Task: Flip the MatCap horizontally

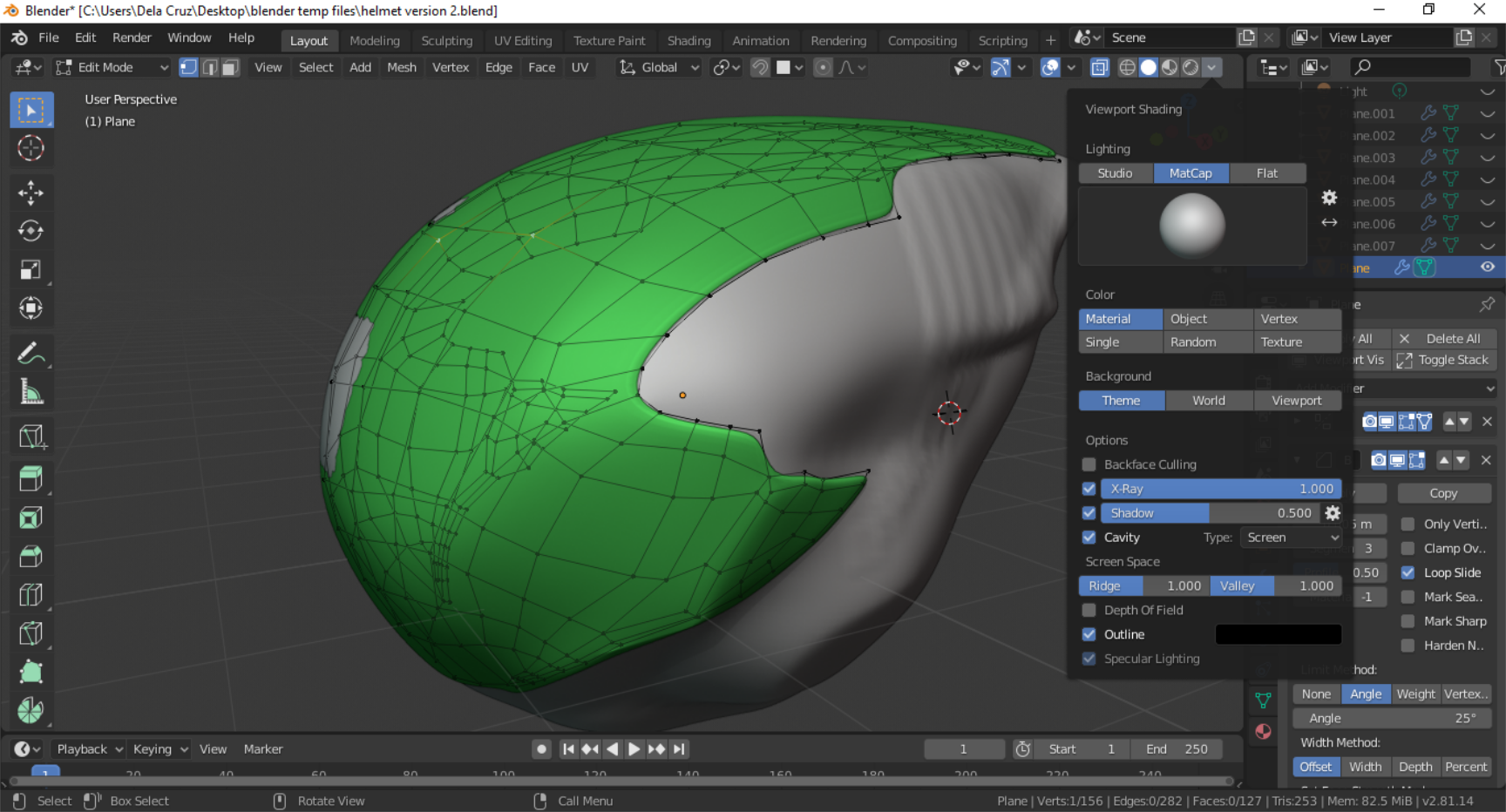Action: pos(1329,223)
